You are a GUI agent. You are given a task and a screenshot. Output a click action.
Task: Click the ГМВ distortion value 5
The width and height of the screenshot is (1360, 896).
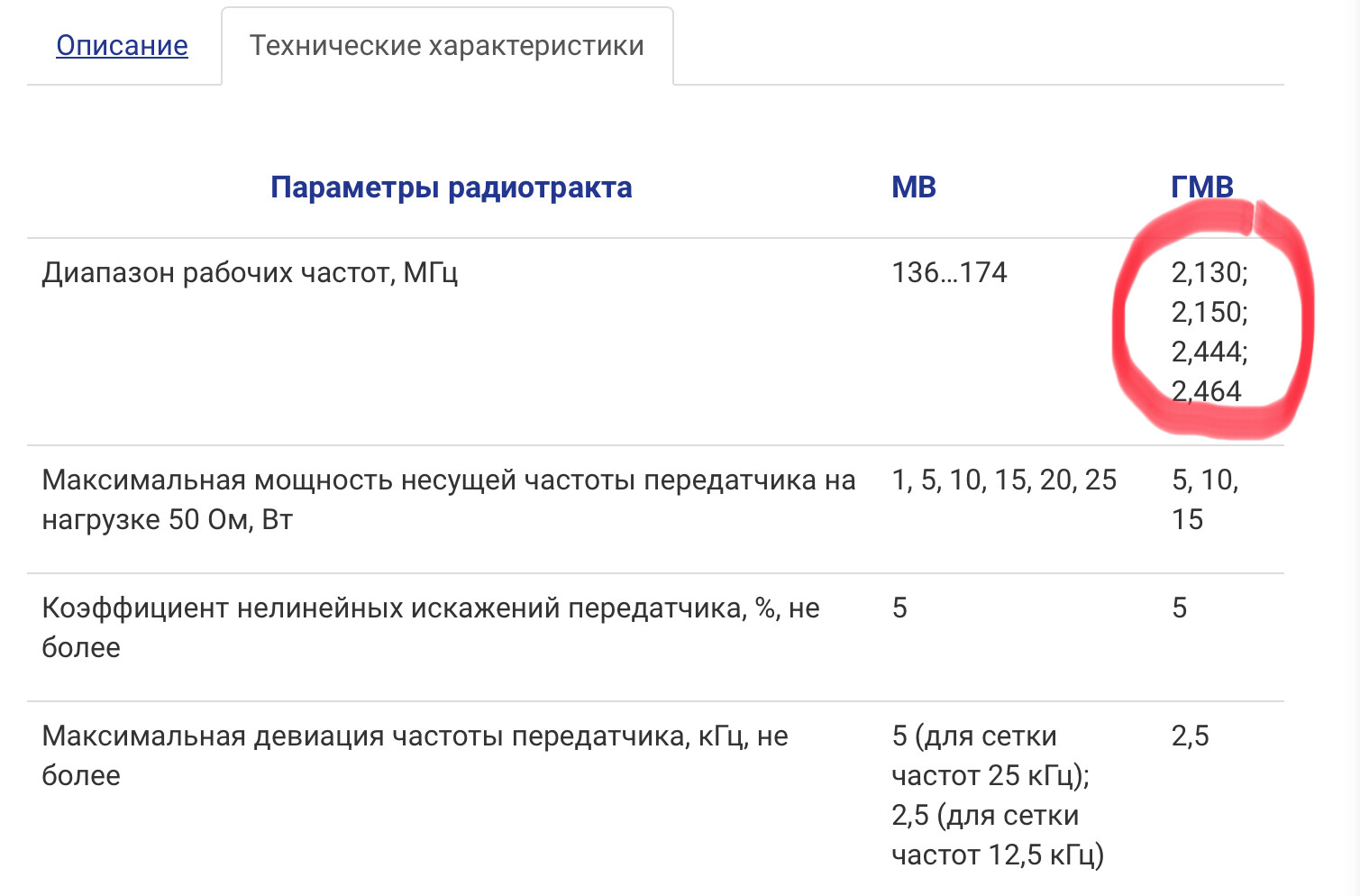(1179, 608)
